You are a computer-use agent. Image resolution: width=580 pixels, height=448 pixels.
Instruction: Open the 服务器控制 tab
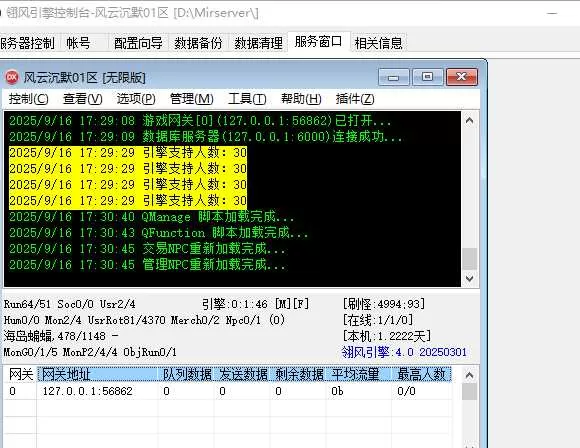pos(27,43)
